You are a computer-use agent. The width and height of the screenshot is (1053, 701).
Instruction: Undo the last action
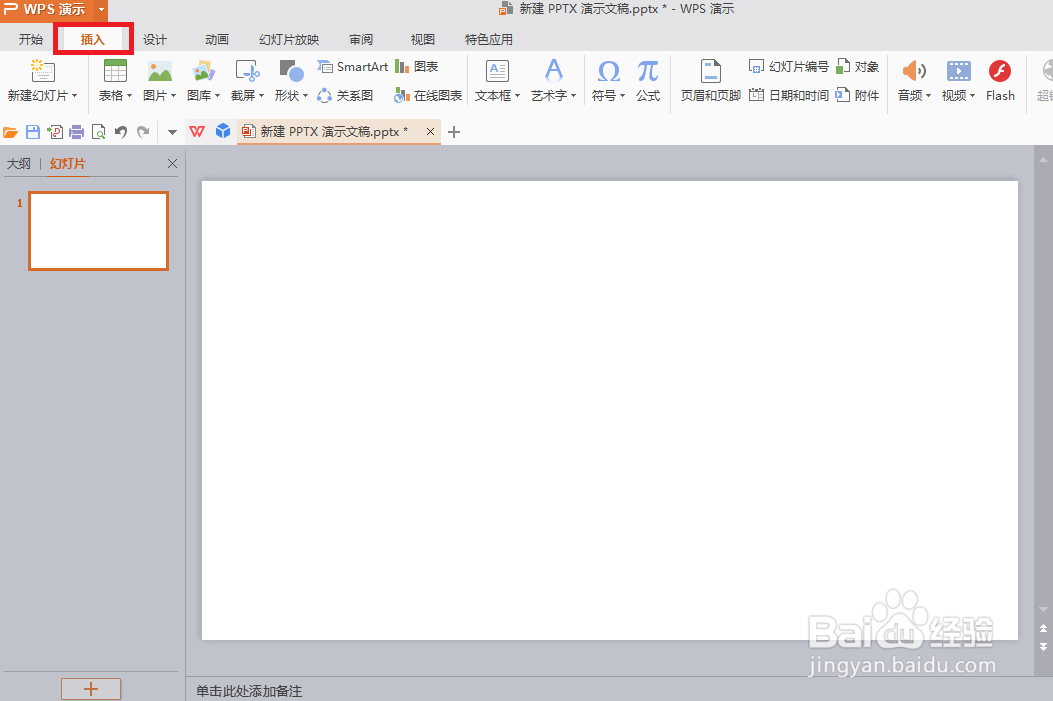[121, 132]
